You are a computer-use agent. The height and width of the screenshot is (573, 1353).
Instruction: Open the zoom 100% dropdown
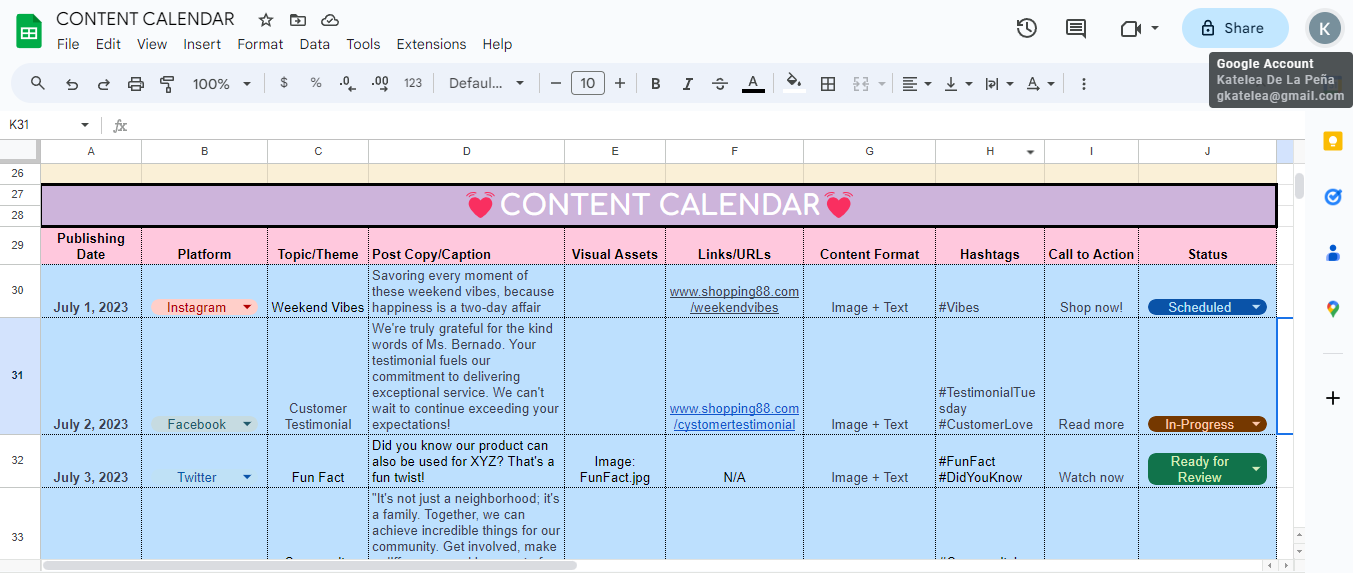point(222,83)
